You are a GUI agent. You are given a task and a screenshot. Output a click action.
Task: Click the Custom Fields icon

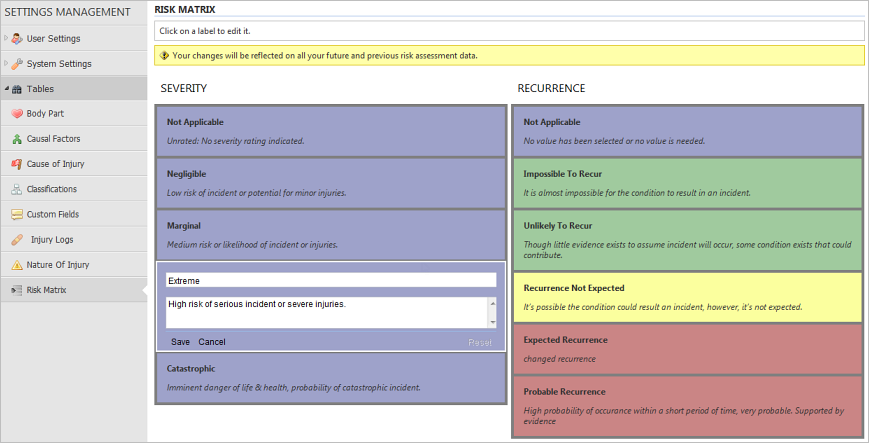click(x=17, y=214)
